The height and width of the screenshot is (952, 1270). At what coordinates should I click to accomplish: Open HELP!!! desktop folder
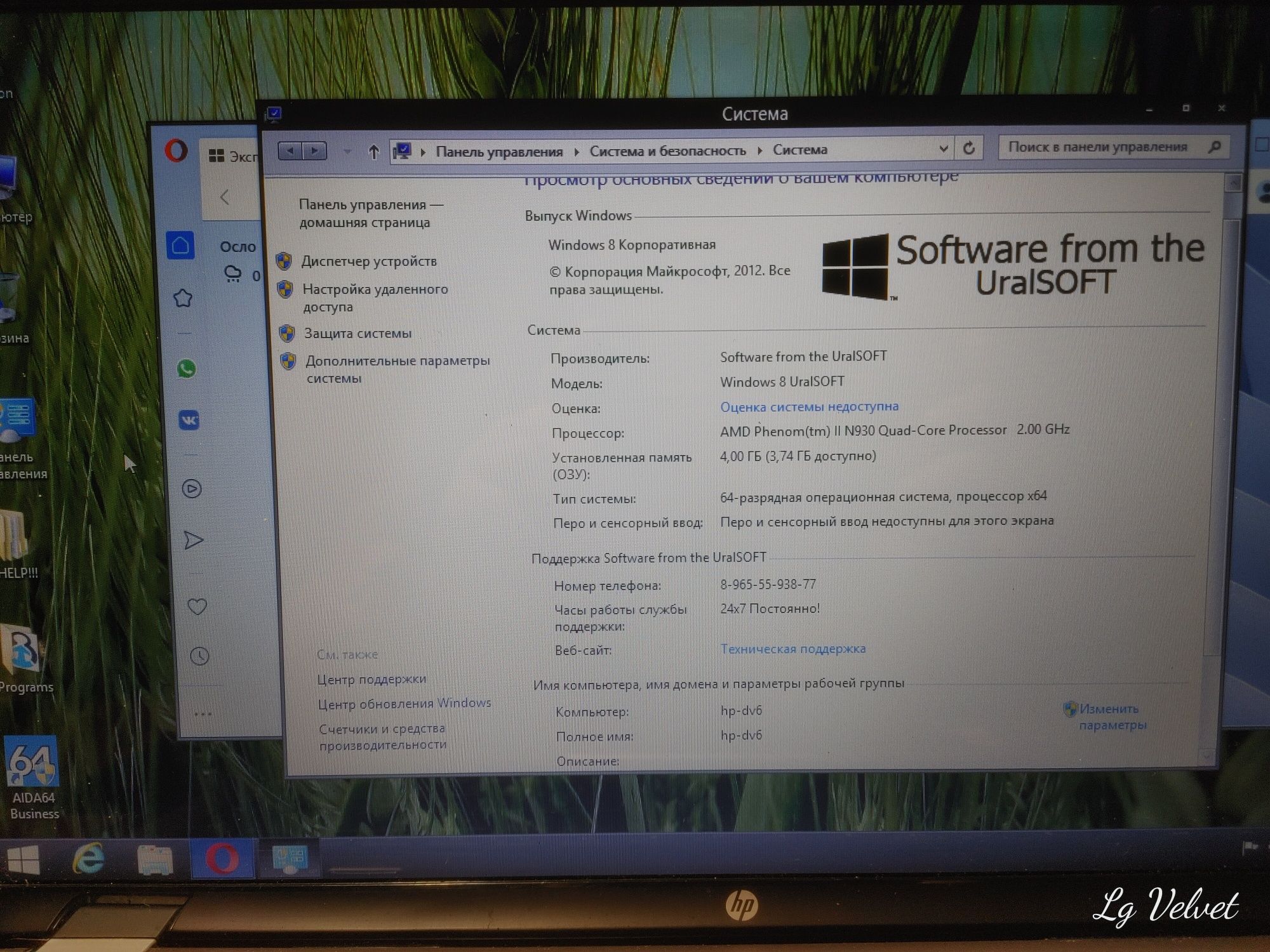[18, 545]
